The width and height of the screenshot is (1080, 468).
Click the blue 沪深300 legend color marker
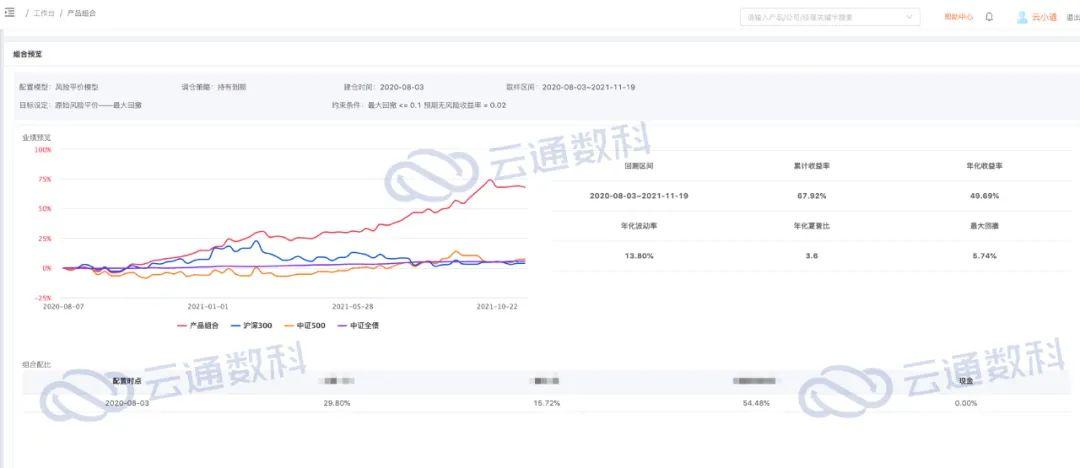tap(236, 325)
